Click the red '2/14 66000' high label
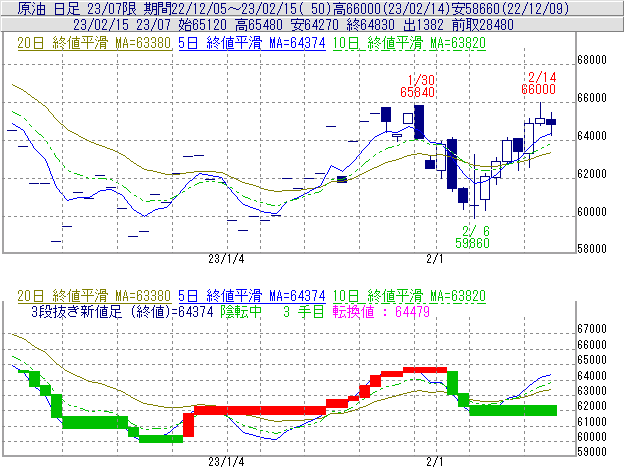624x475 pixels. [x=538, y=83]
